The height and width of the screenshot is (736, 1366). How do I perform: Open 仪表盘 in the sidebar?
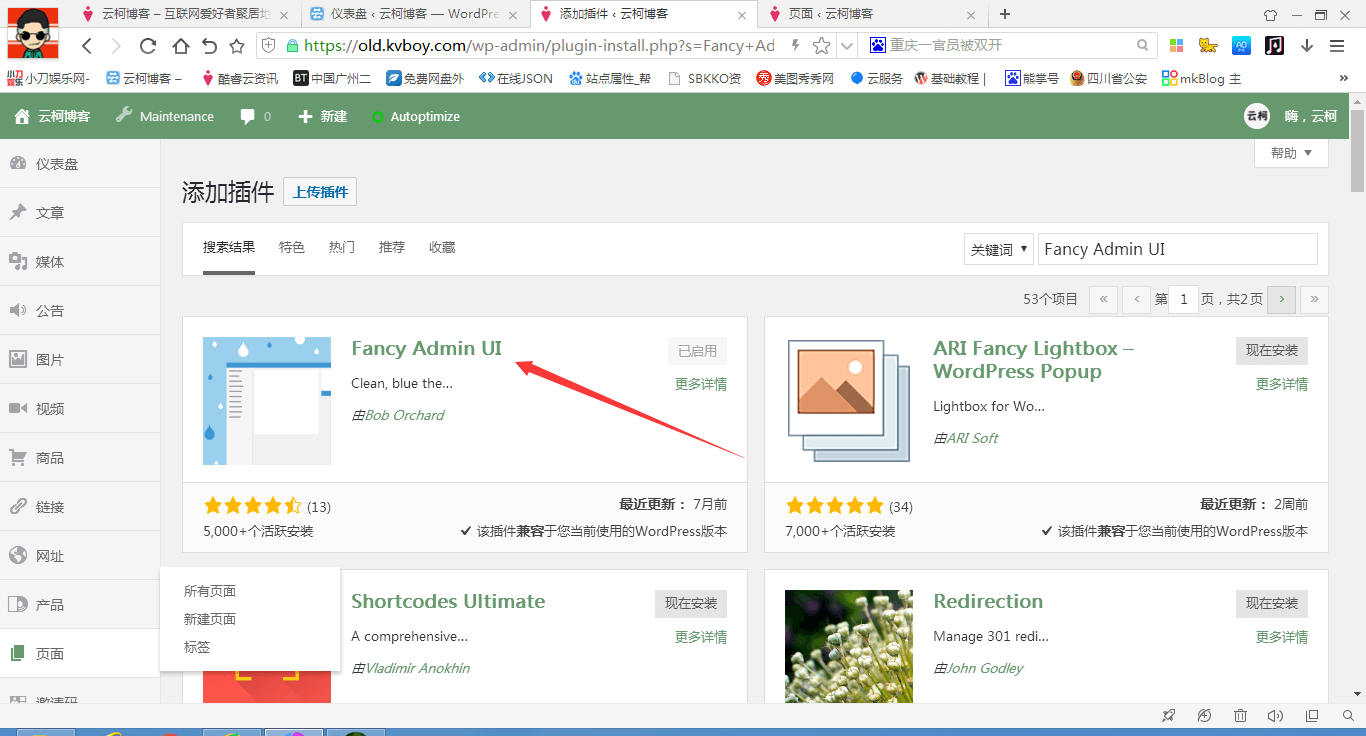tap(80, 164)
